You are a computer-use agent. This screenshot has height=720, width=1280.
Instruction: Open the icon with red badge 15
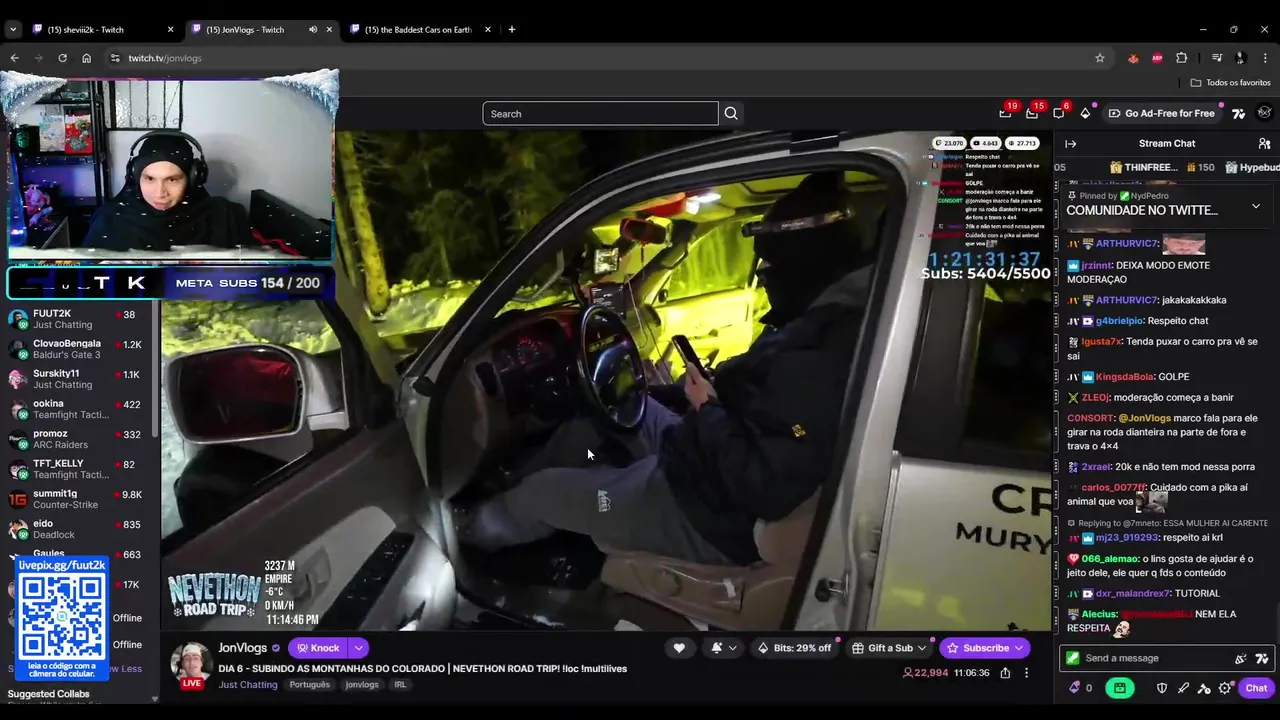(x=1032, y=113)
